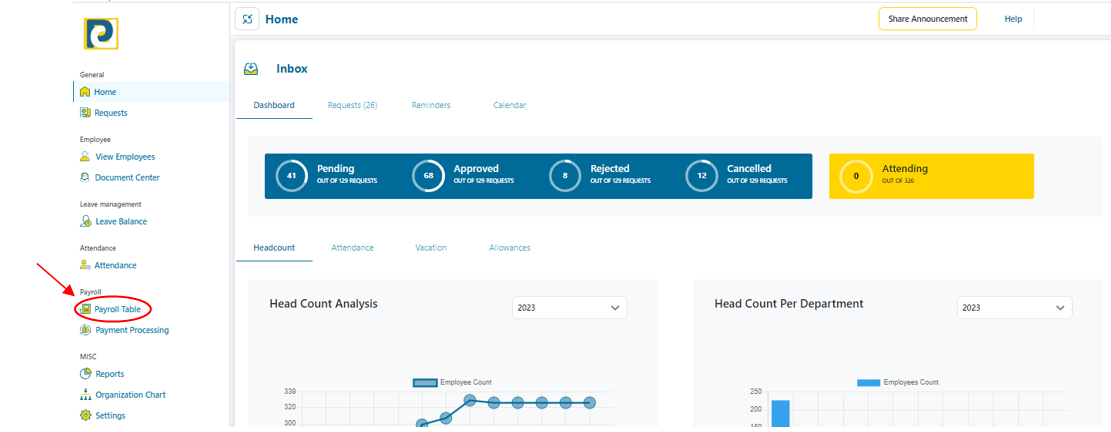Image resolution: width=1111 pixels, height=432 pixels.
Task: Open the Help link
Action: (1013, 19)
